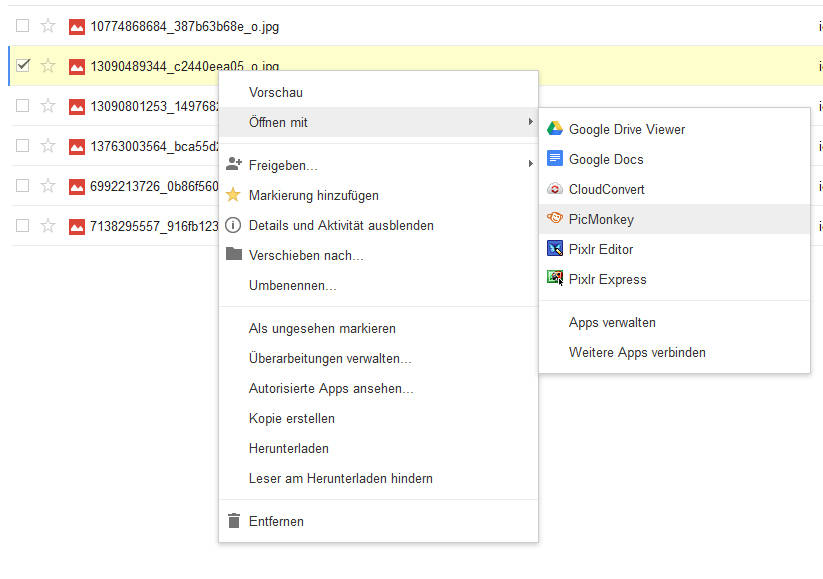
Task: Select the Google Drive Viewer option
Action: tap(626, 129)
